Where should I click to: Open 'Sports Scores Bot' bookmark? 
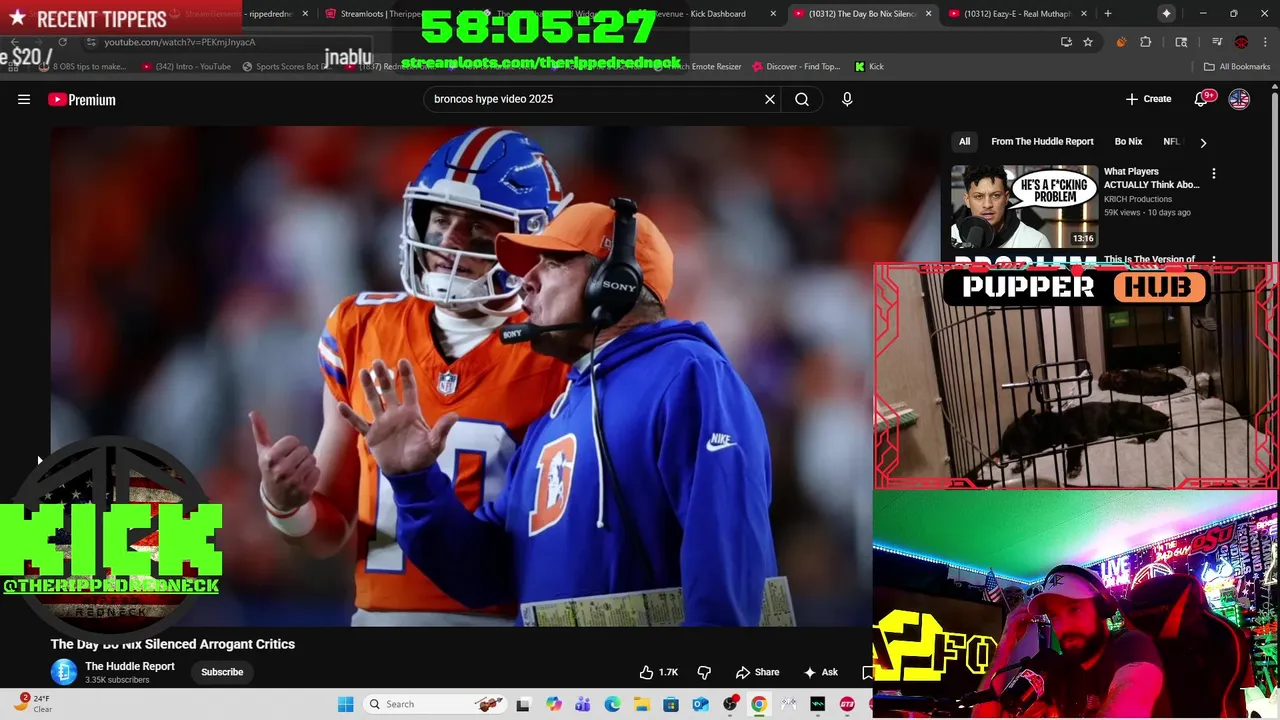coord(287,67)
